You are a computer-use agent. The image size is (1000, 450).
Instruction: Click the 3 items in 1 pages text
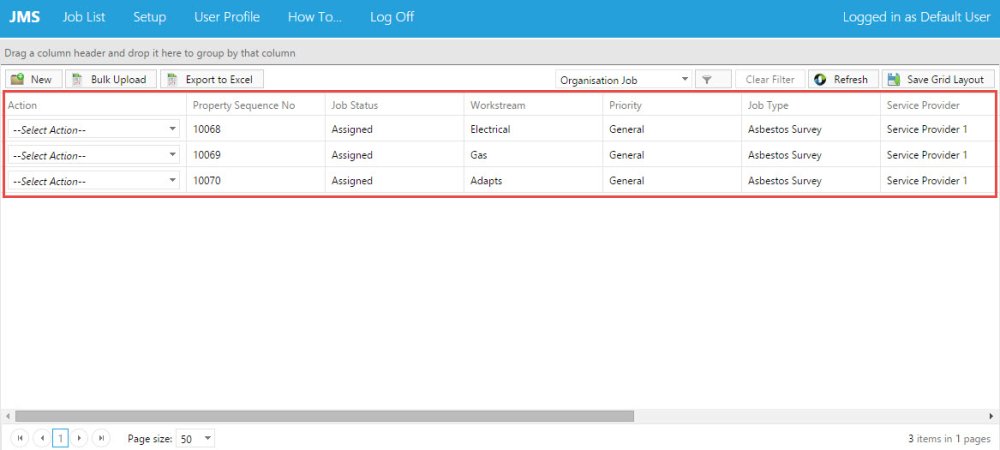pos(950,439)
